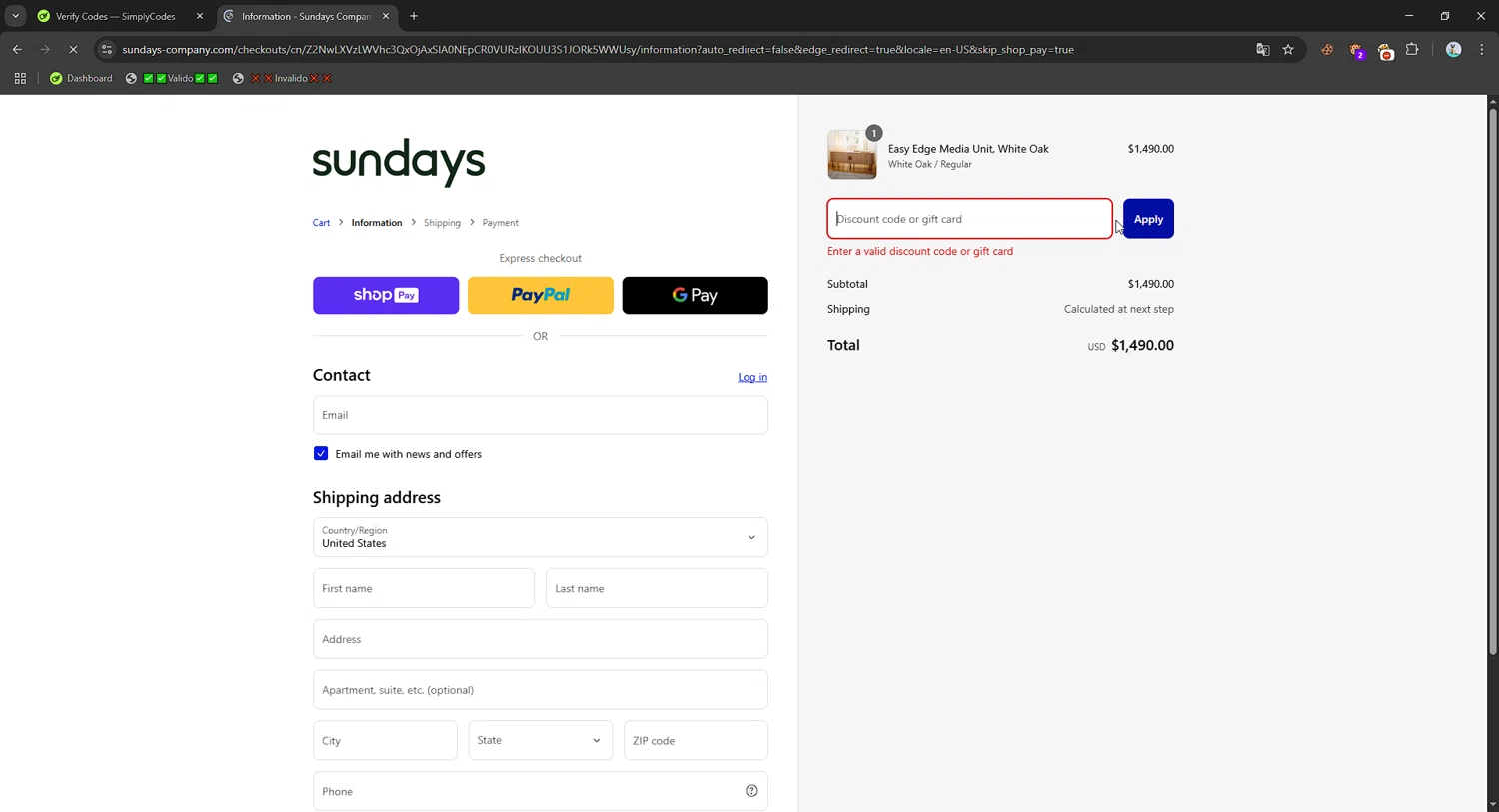
Task: Focus the City field
Action: 385,740
